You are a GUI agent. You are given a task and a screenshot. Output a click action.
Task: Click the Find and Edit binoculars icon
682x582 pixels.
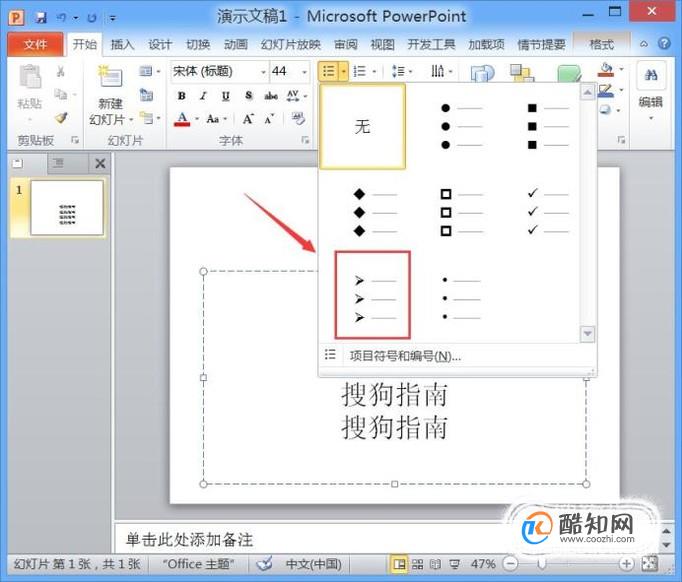click(x=651, y=75)
